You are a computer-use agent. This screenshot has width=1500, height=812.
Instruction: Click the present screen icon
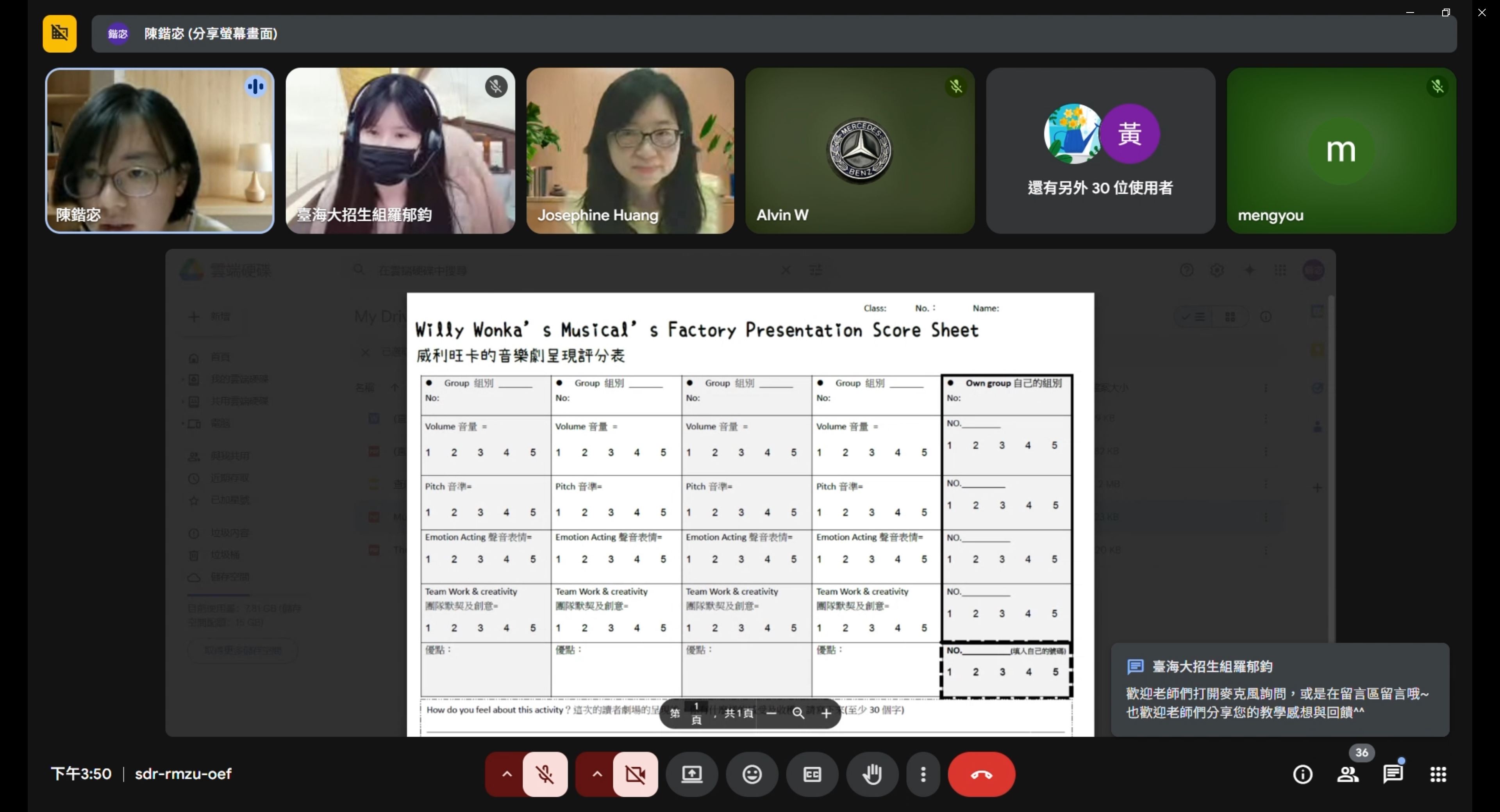(692, 774)
